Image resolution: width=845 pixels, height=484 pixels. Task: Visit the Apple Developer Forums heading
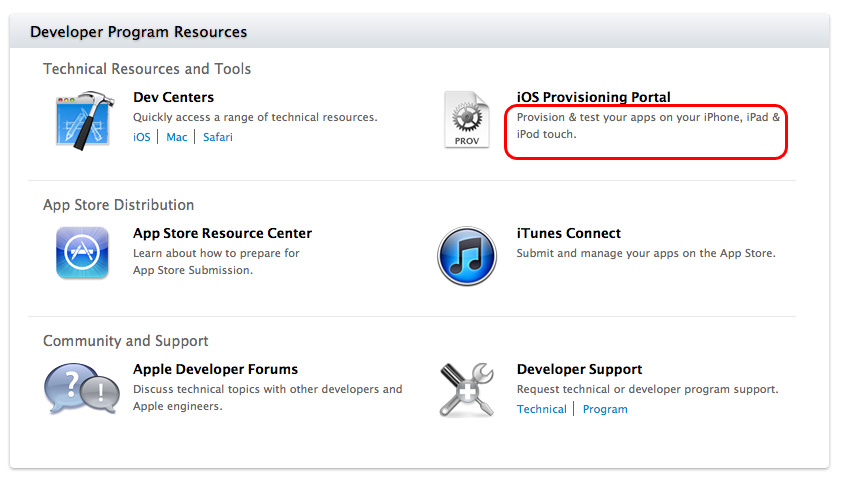(215, 369)
